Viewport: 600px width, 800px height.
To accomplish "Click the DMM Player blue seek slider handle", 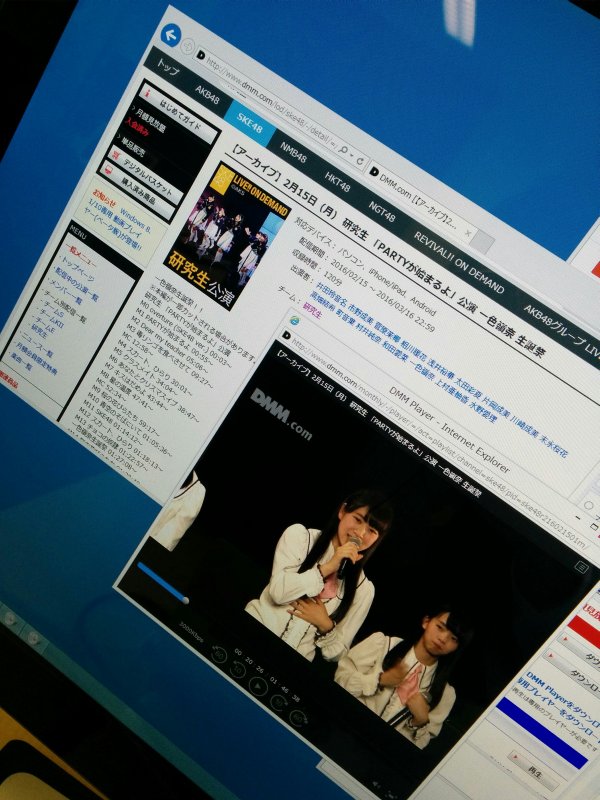I will [186, 600].
